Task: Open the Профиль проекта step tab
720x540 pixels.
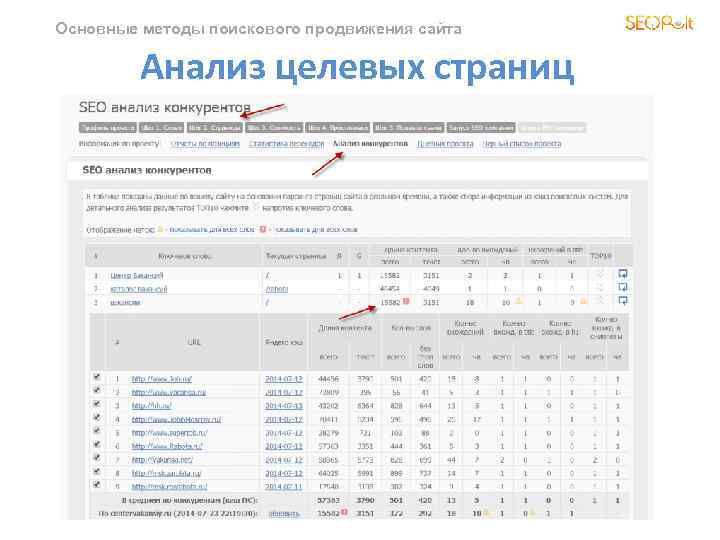Action: click(108, 128)
